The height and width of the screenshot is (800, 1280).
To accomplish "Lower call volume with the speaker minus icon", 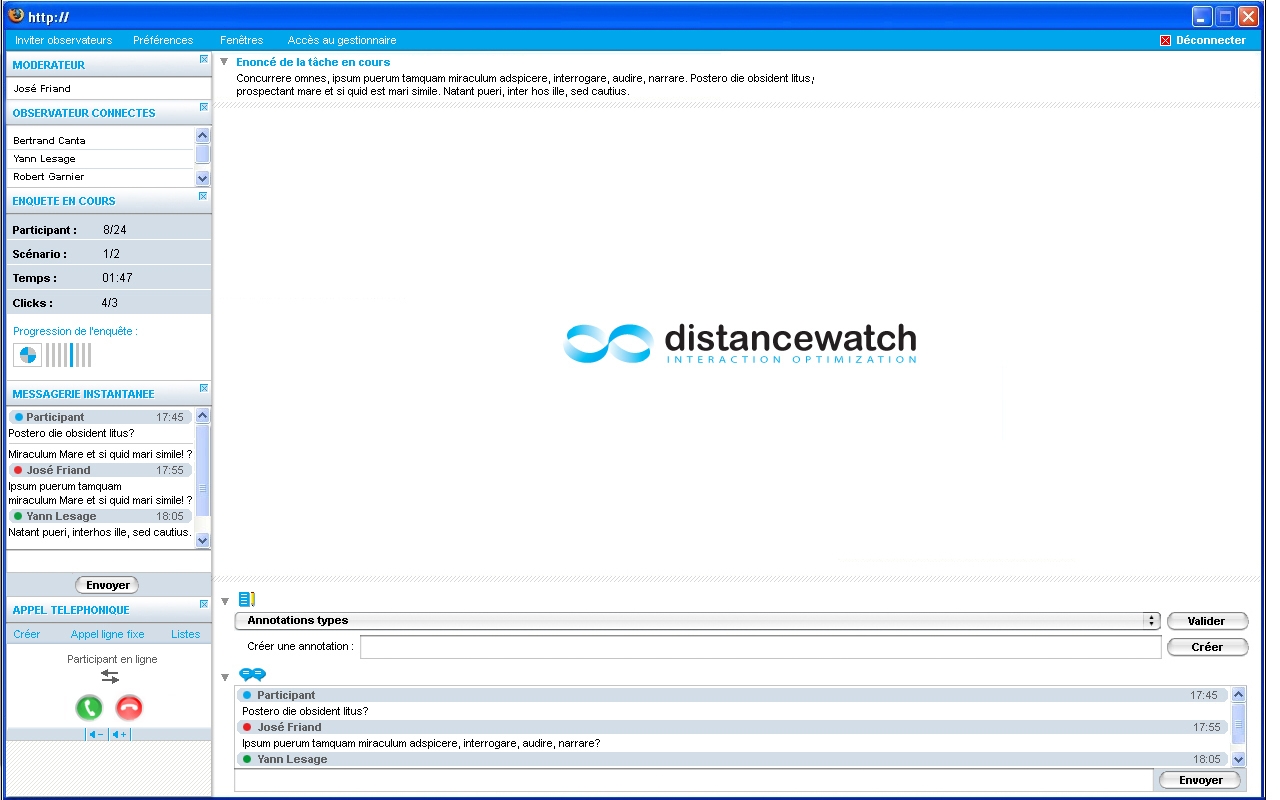I will tap(96, 735).
